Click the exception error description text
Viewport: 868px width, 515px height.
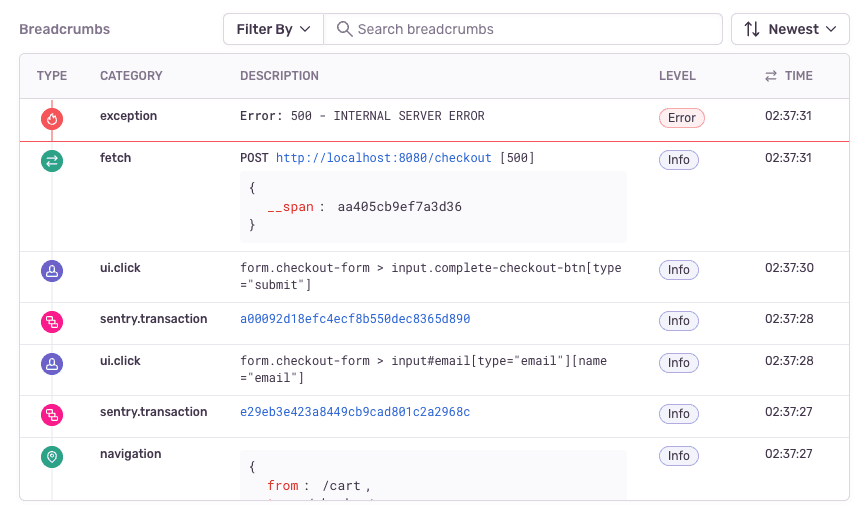(362, 116)
